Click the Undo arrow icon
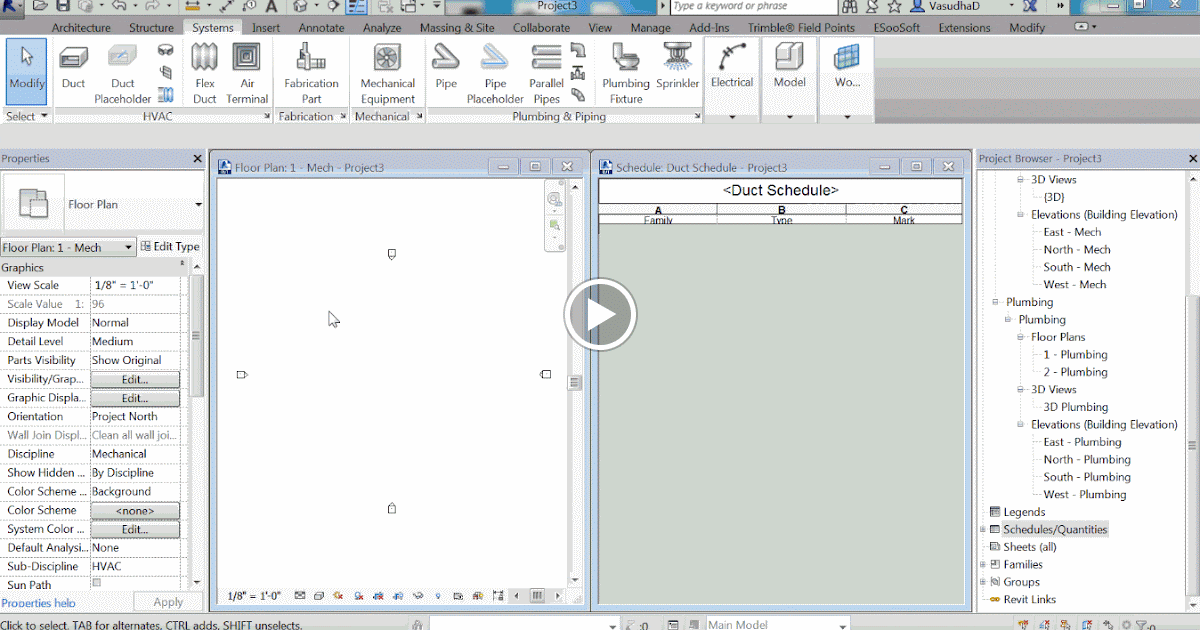 (x=118, y=6)
